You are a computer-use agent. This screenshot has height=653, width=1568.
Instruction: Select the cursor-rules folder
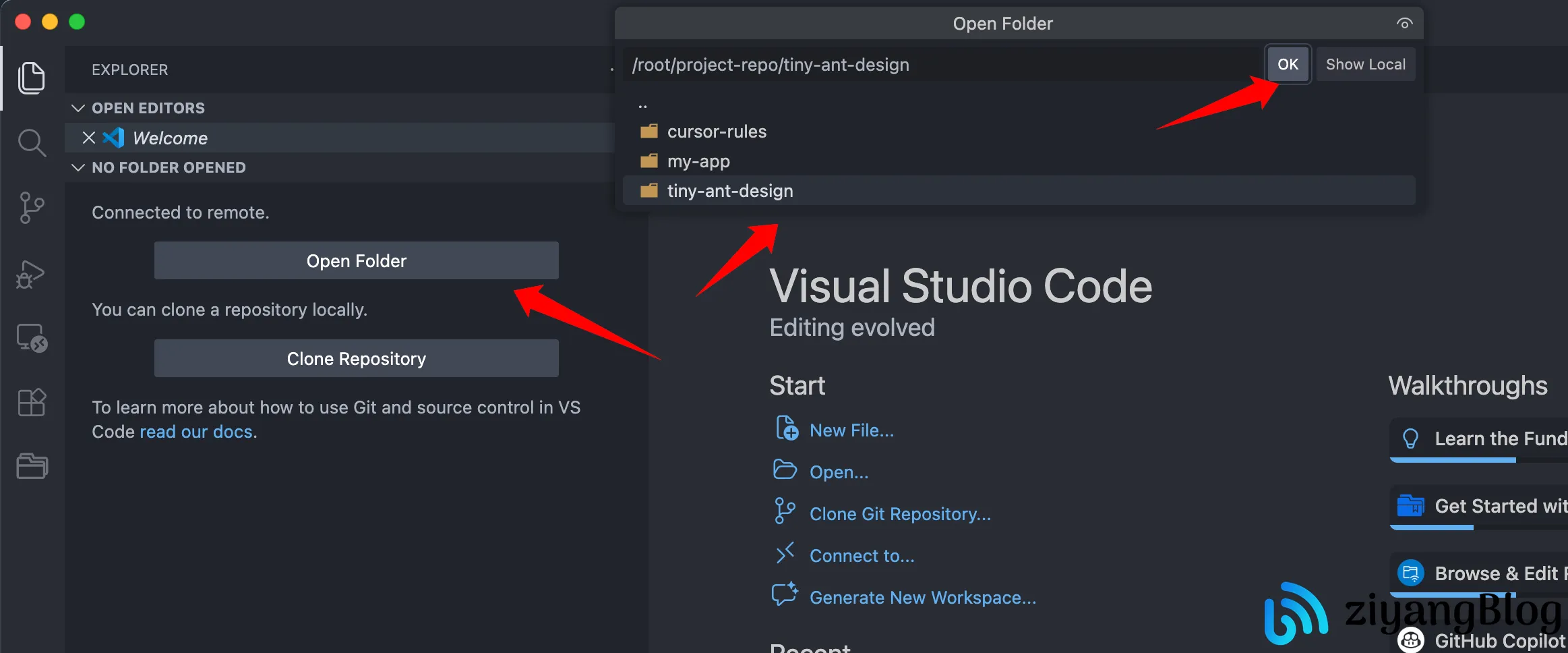click(716, 132)
